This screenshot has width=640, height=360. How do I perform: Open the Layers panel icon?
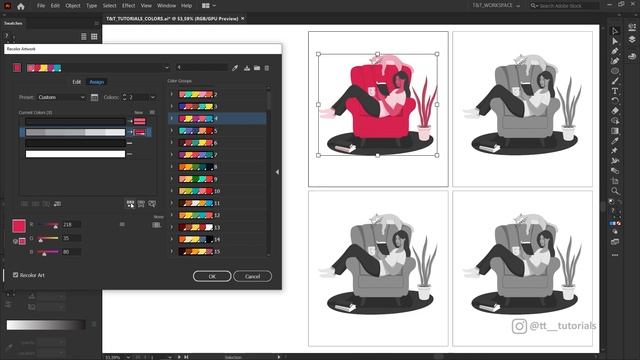tap(632, 40)
